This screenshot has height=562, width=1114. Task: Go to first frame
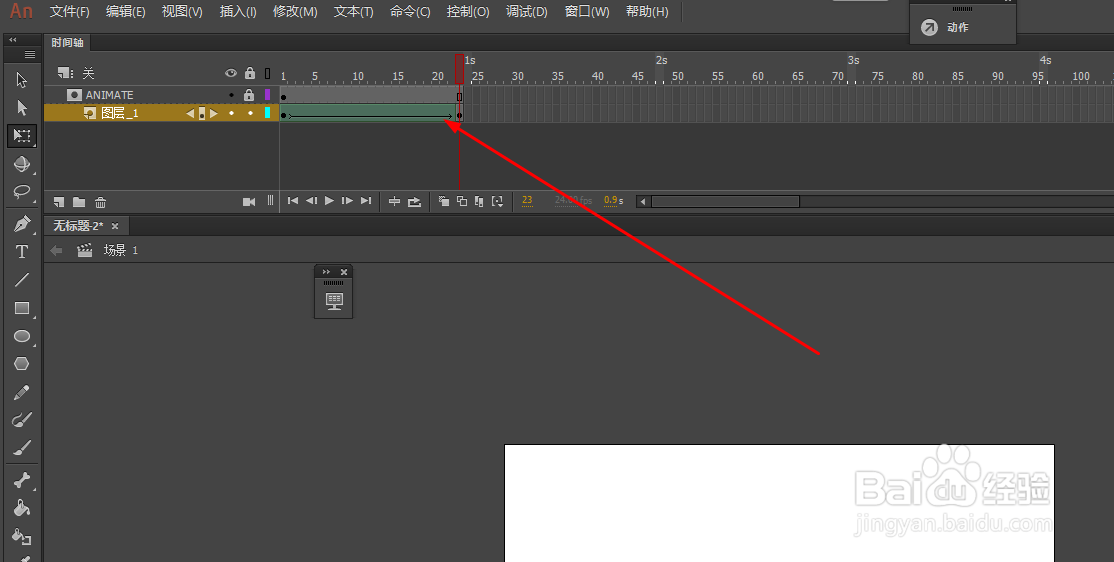click(293, 201)
